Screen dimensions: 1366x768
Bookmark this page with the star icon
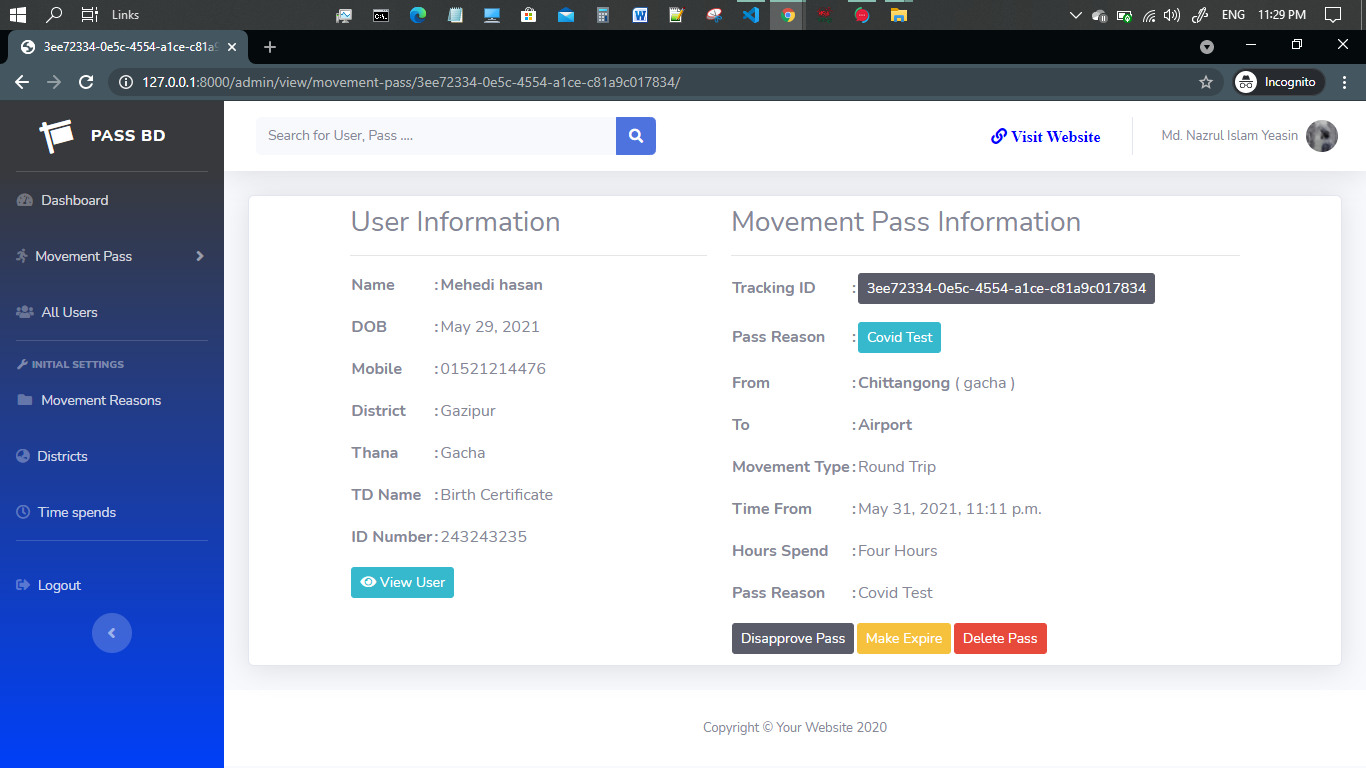click(1206, 82)
